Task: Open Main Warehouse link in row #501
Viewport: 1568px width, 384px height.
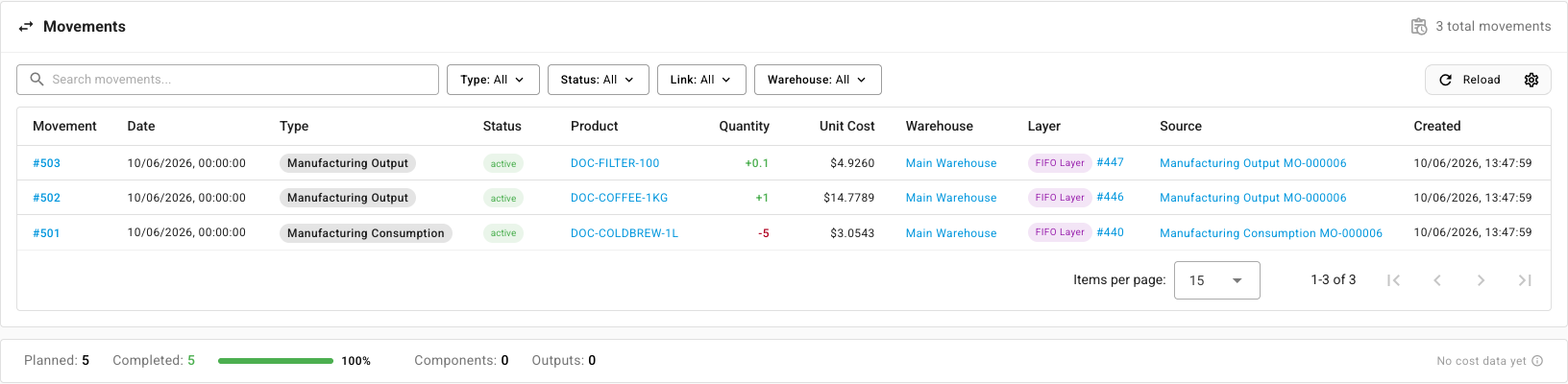Action: click(951, 233)
